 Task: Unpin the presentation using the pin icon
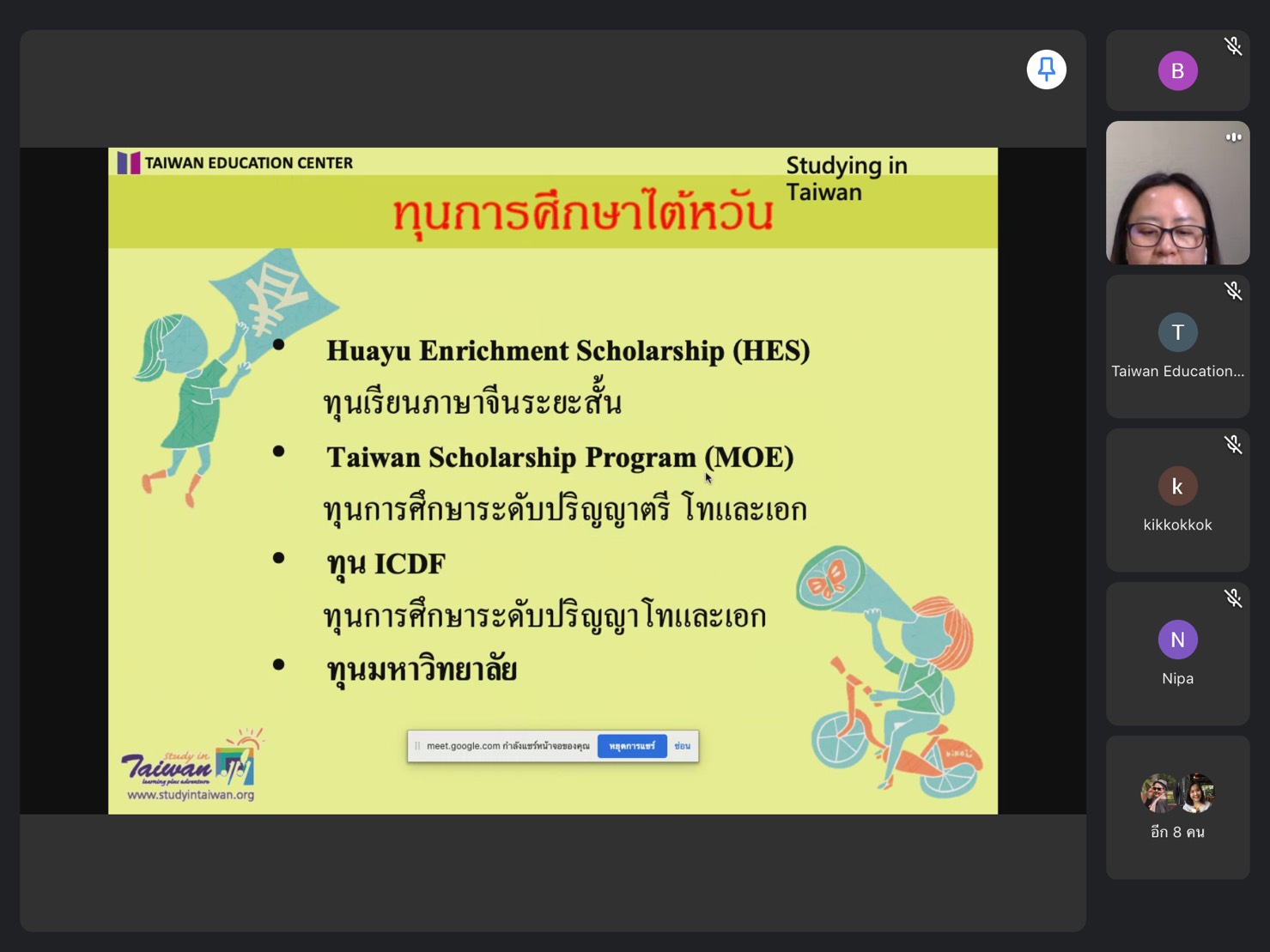(x=1046, y=70)
